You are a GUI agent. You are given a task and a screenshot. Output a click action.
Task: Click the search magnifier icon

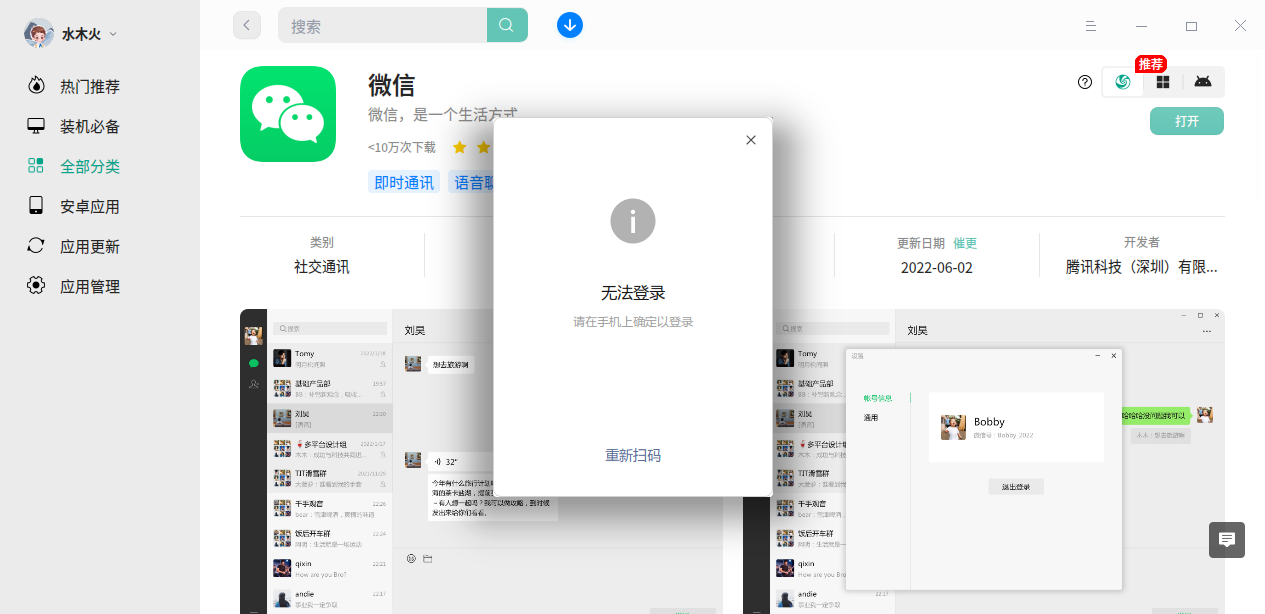(507, 24)
